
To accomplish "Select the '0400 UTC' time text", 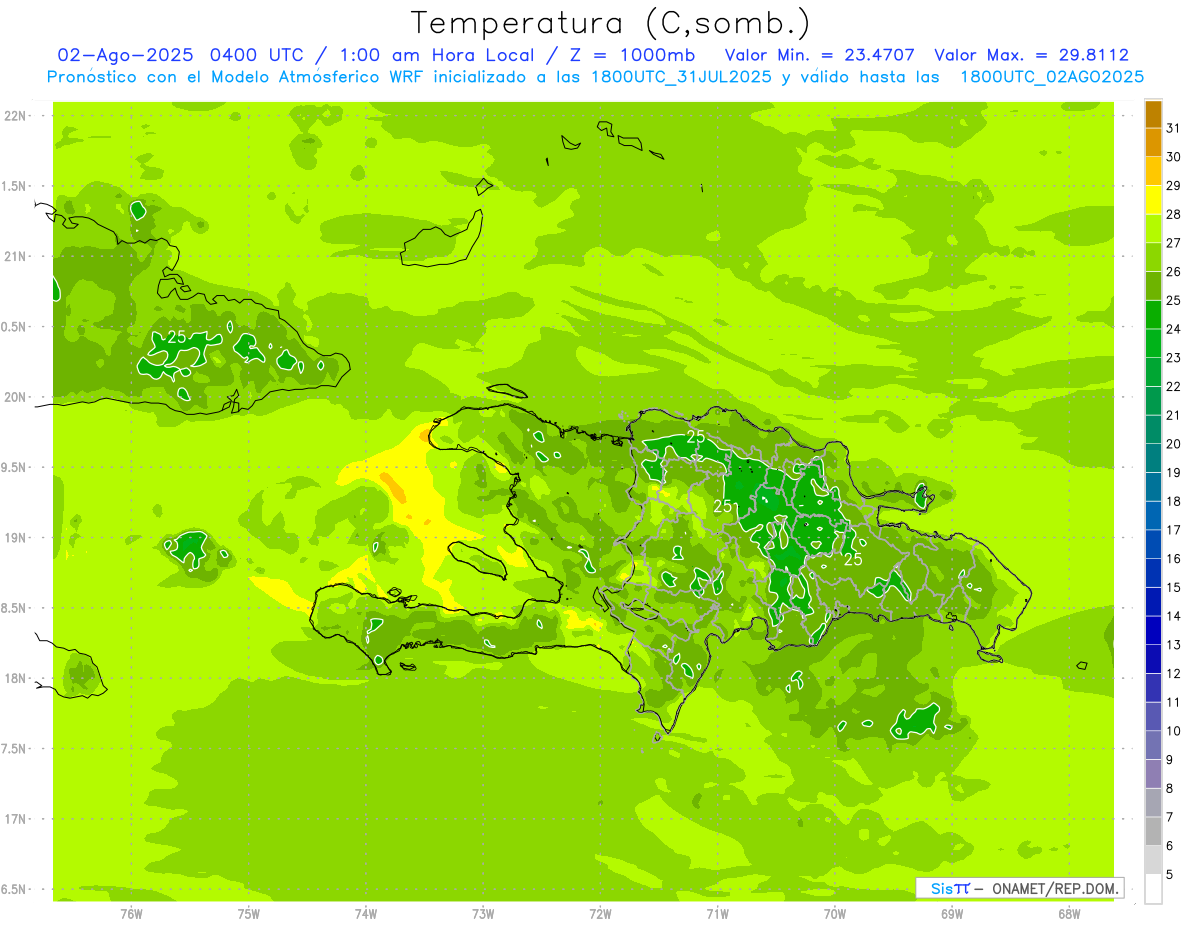I will pos(256,55).
